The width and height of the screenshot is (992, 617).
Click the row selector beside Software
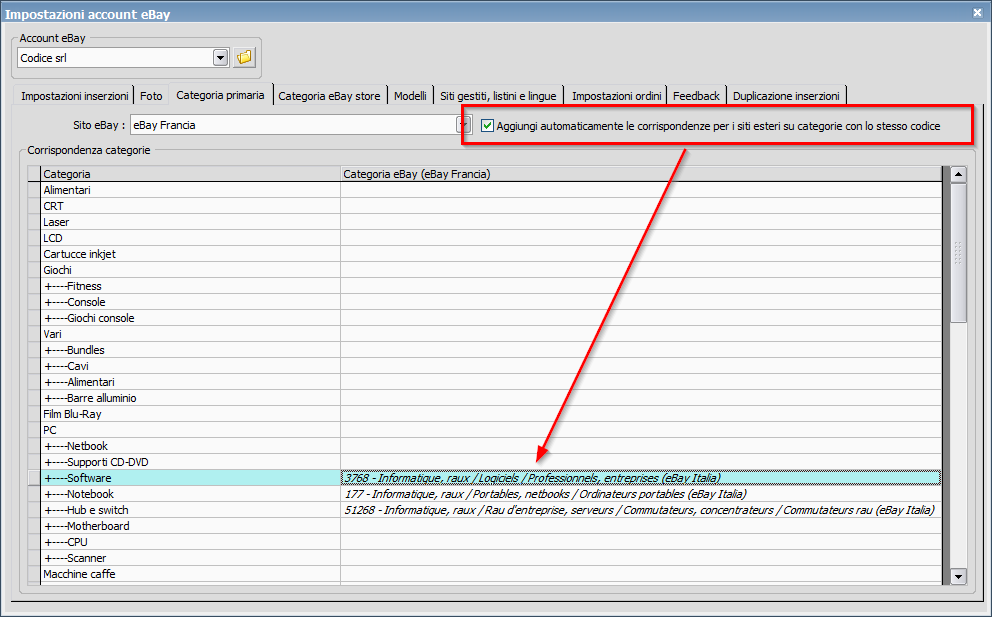(34, 478)
